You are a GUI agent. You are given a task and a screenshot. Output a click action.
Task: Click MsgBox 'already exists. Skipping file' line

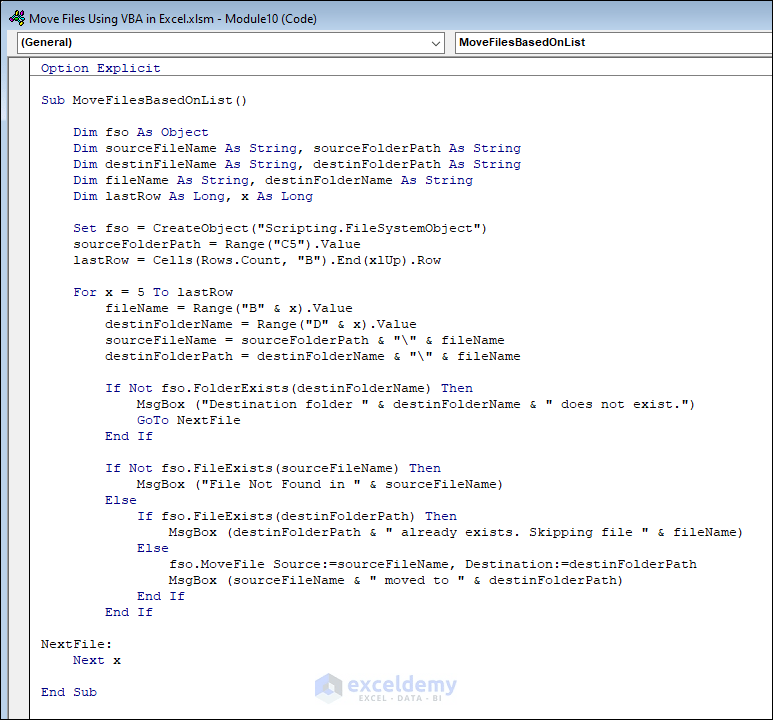click(456, 532)
